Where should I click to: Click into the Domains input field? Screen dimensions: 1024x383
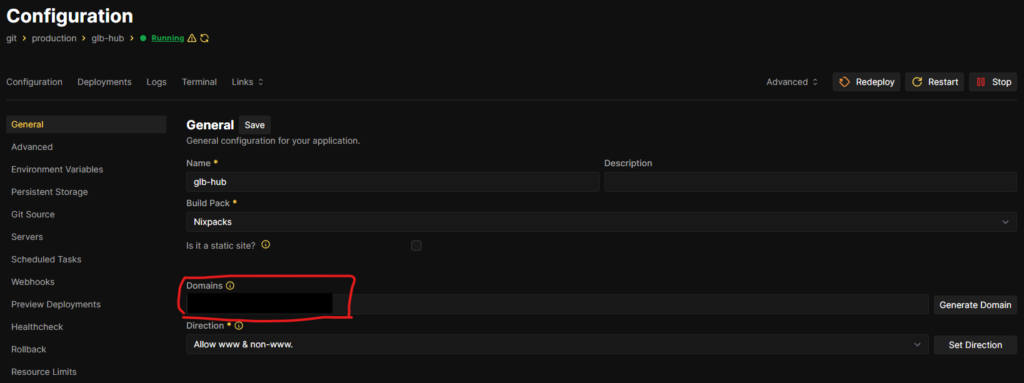coord(557,304)
